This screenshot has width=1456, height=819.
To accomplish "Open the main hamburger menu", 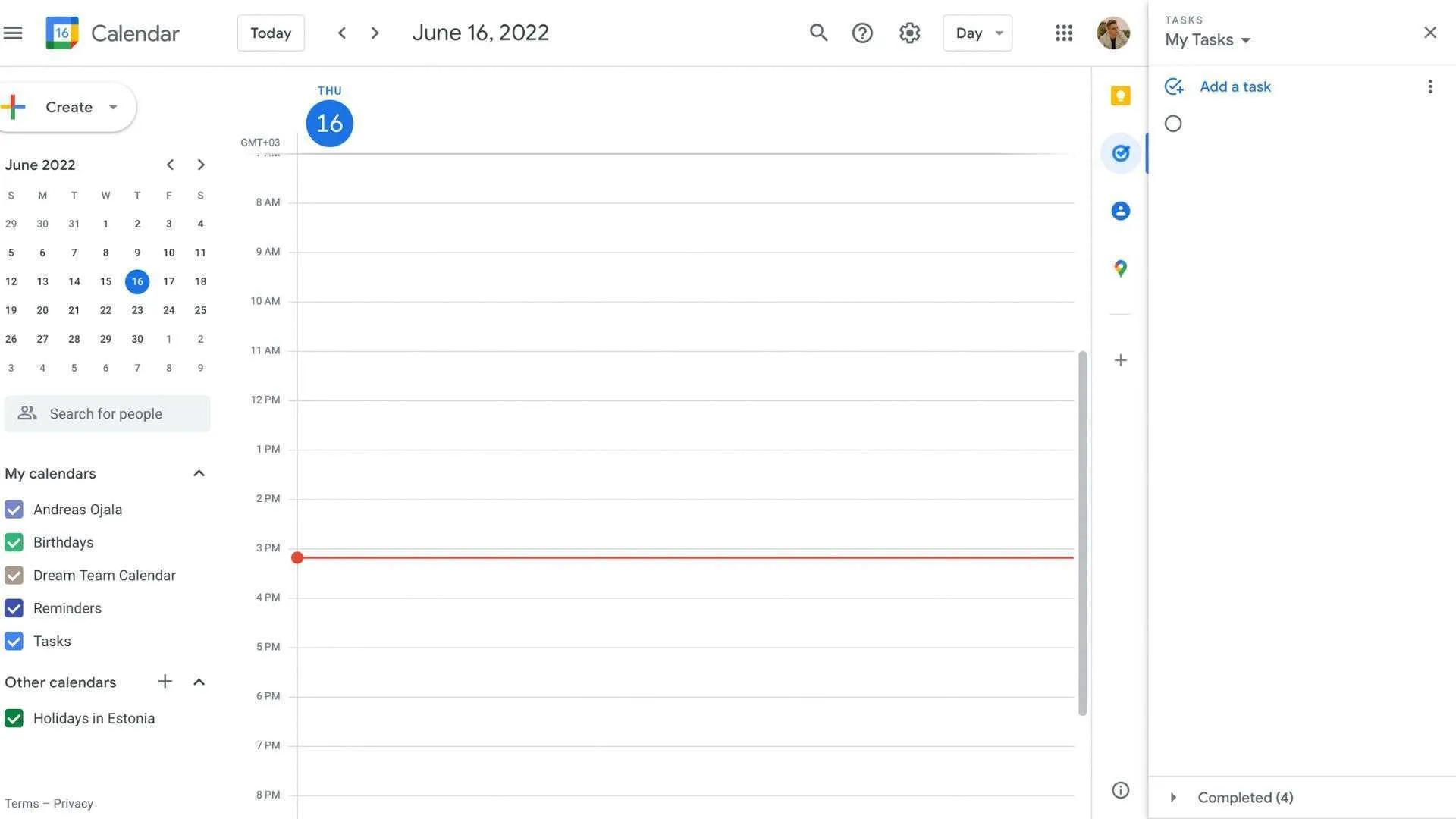I will point(13,33).
